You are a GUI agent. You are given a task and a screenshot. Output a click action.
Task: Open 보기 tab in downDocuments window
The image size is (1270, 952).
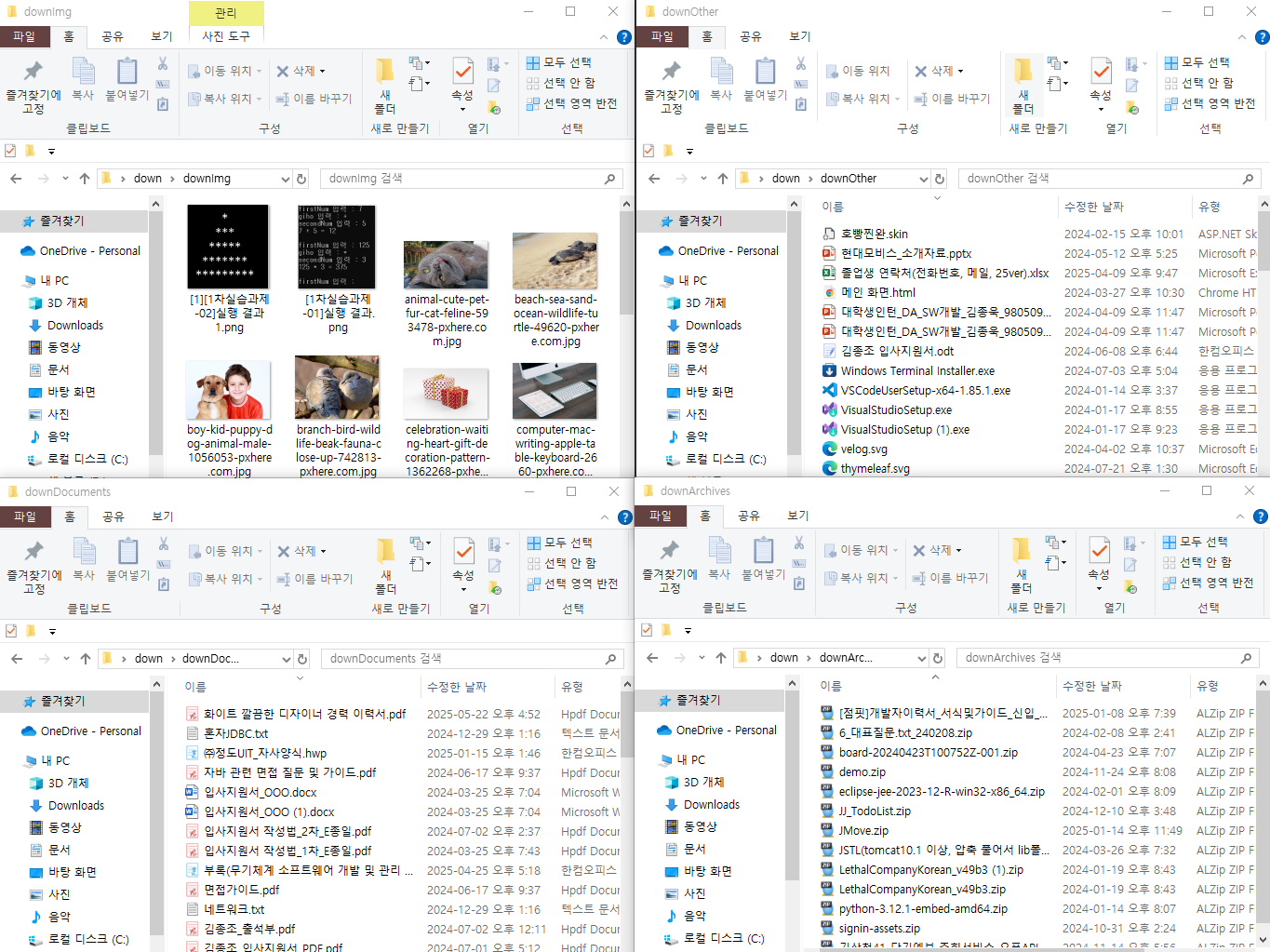click(163, 516)
